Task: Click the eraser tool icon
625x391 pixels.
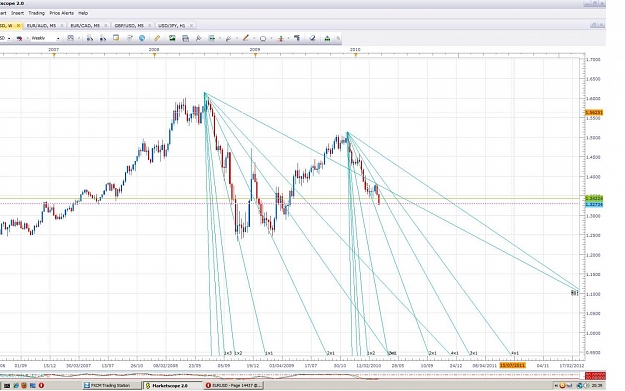Action: [x=312, y=38]
